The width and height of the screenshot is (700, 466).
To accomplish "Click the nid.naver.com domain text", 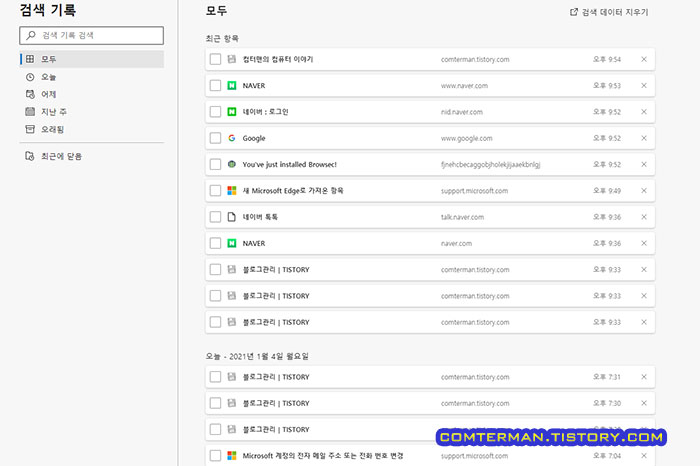I will (462, 112).
